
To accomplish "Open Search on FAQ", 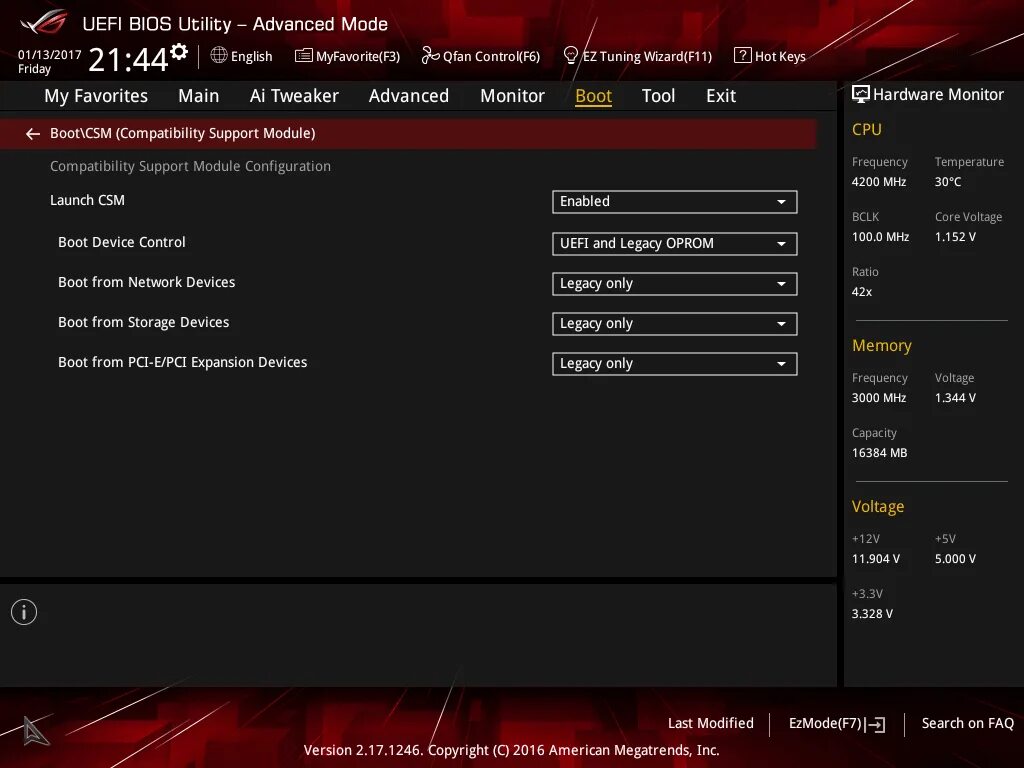I will coord(967,724).
